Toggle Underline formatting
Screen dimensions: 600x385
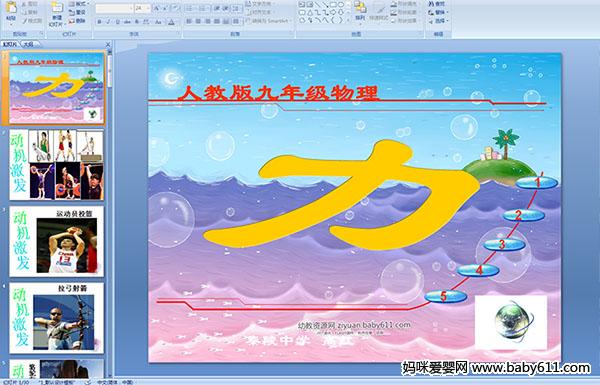pyautogui.click(x=117, y=22)
